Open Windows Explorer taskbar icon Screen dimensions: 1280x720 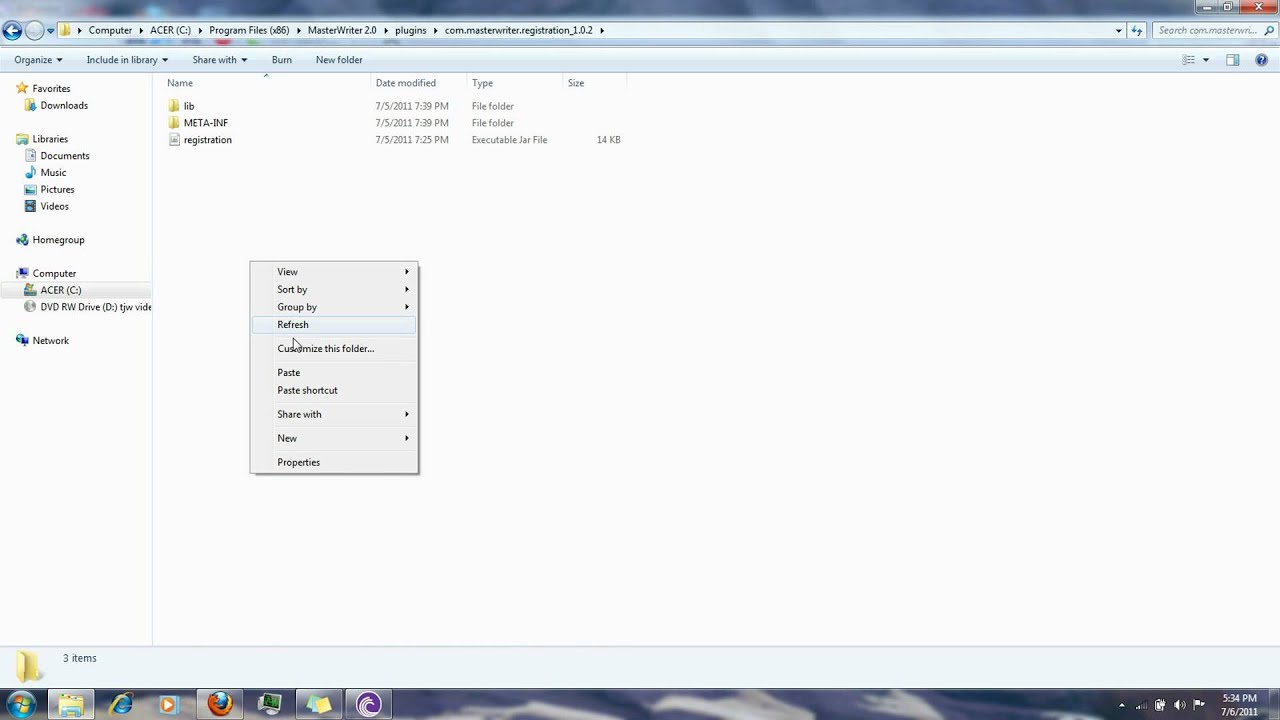(x=71, y=705)
